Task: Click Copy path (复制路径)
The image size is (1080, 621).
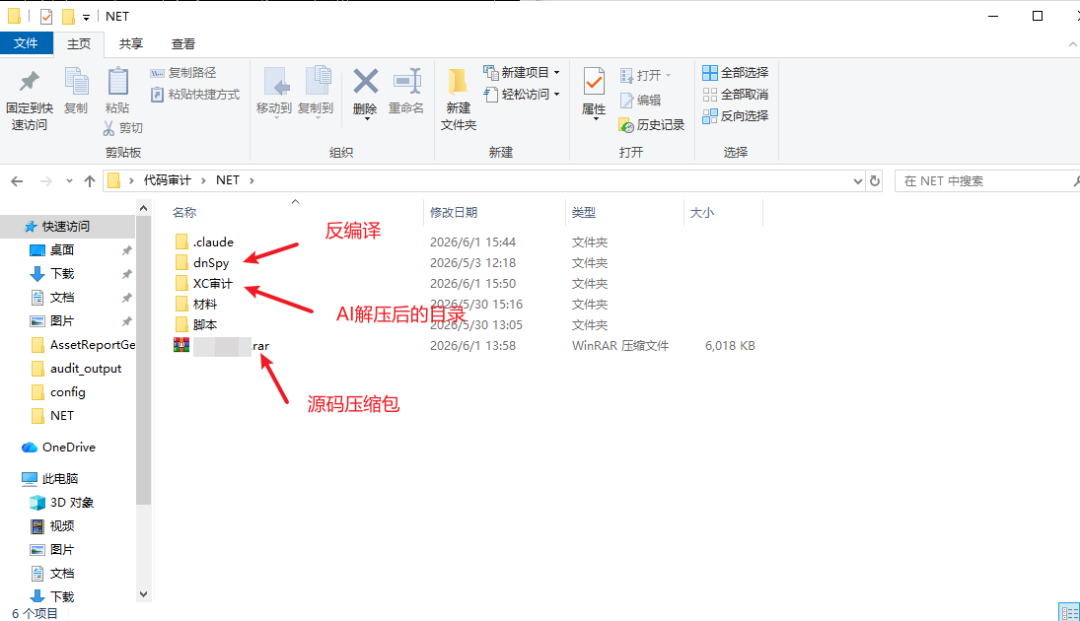Action: [x=183, y=73]
